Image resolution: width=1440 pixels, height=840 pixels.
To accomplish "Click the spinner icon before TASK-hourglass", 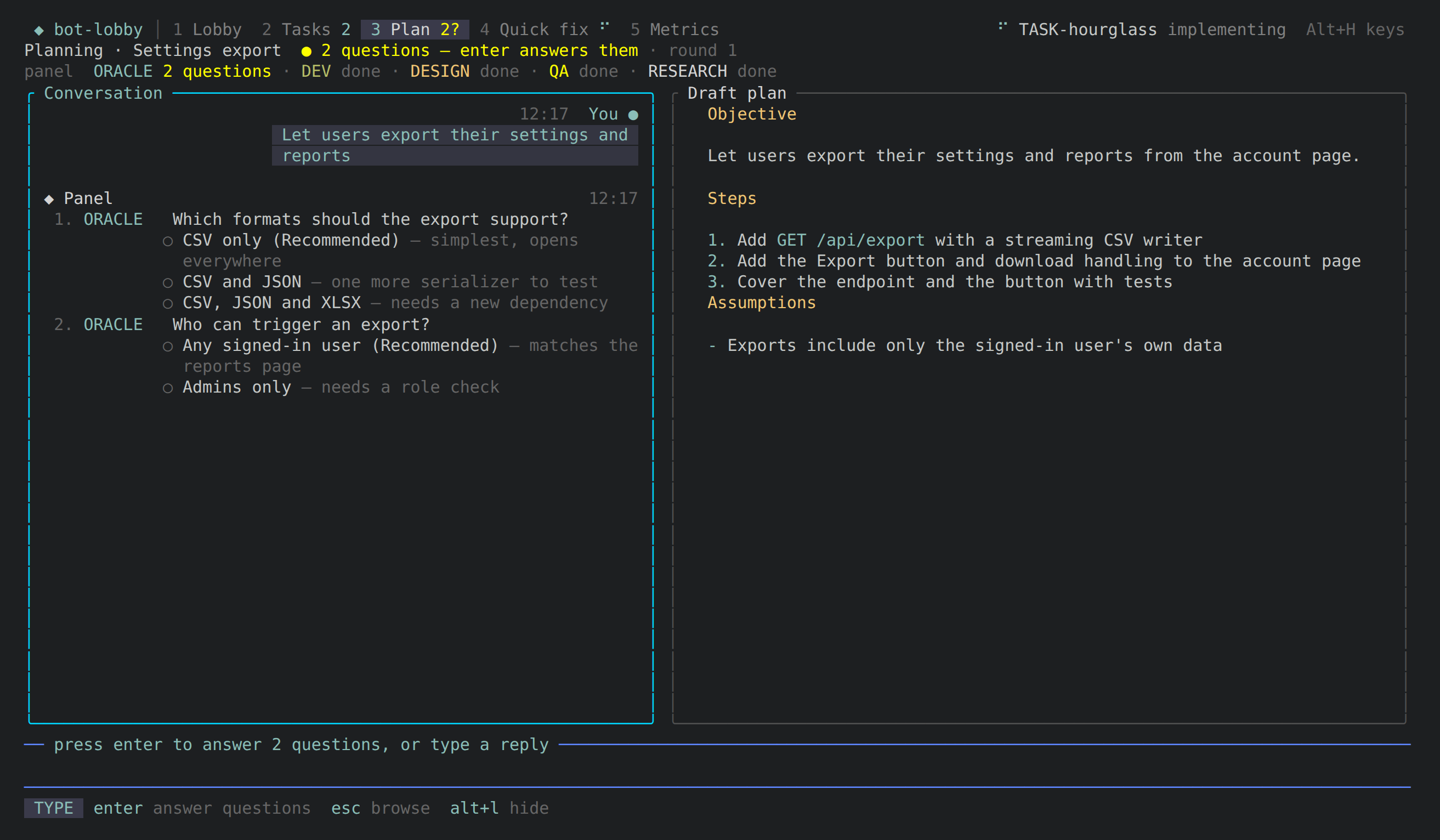I will [x=1002, y=26].
